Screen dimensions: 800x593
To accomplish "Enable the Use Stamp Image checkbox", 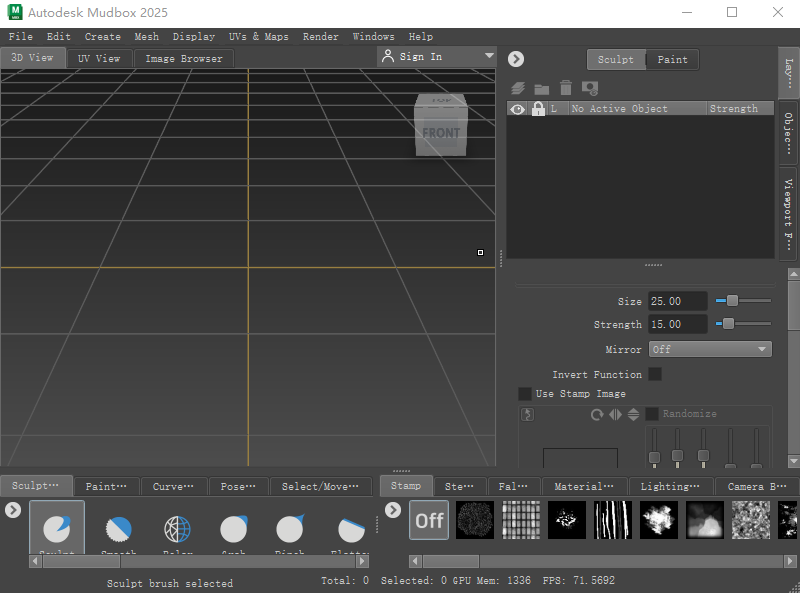I will (525, 394).
